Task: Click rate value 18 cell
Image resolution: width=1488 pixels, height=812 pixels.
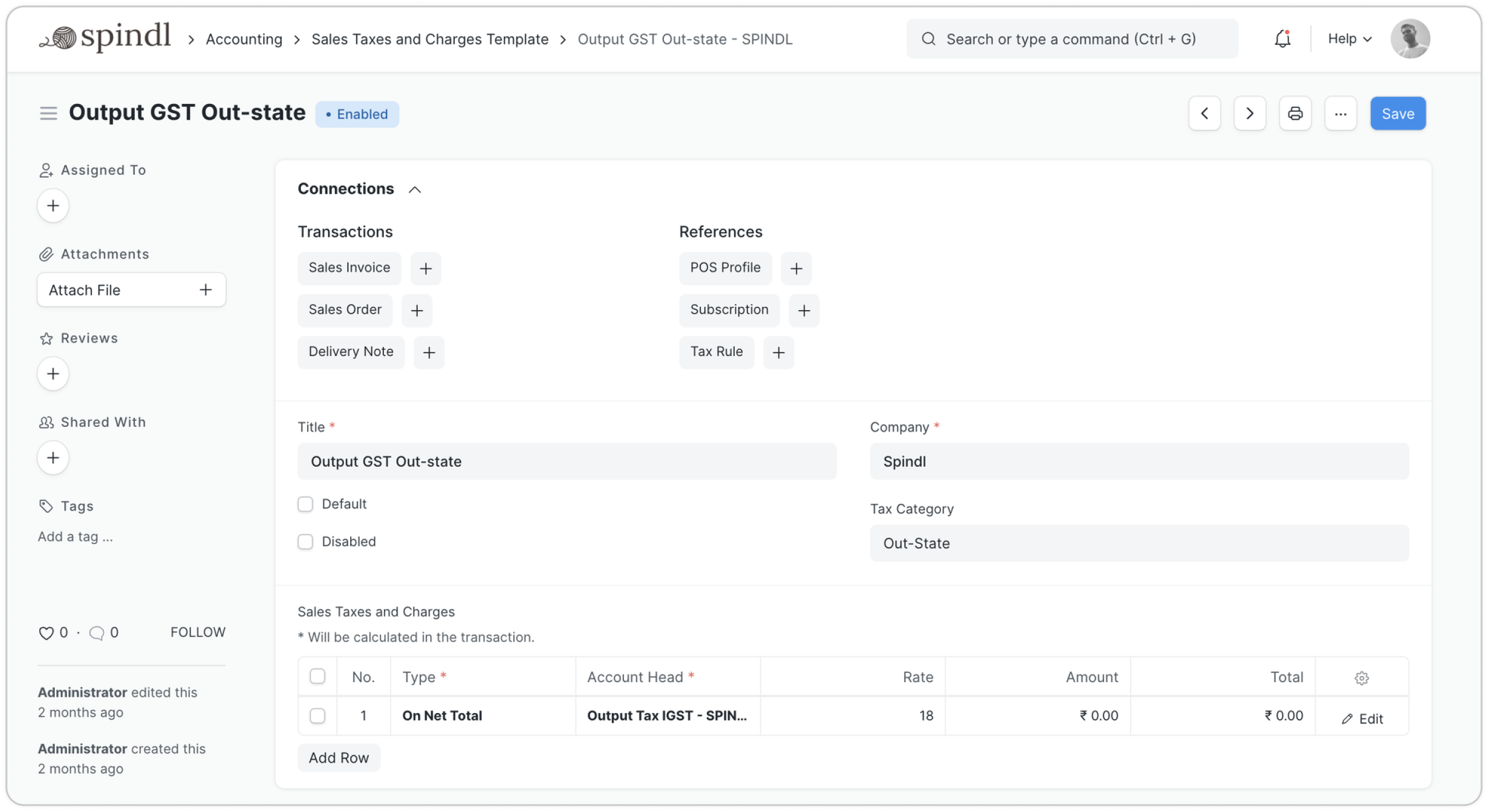Action: 853,715
